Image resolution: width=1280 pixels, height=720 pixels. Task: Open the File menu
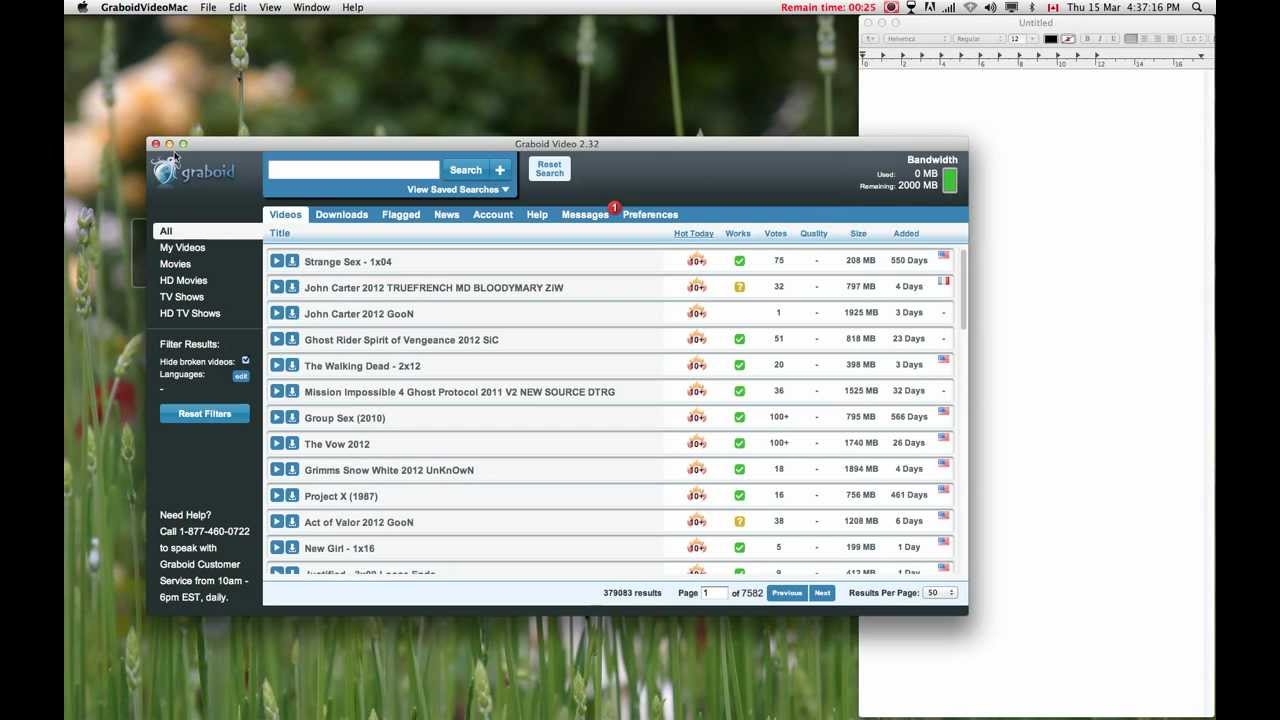click(208, 7)
